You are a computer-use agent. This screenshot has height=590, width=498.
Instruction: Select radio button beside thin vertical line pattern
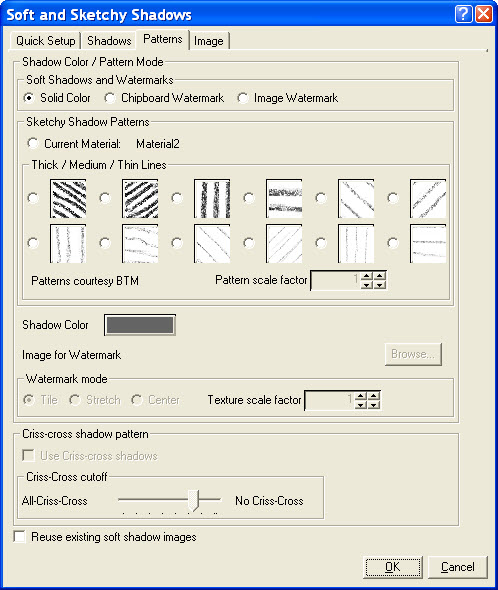coord(321,243)
